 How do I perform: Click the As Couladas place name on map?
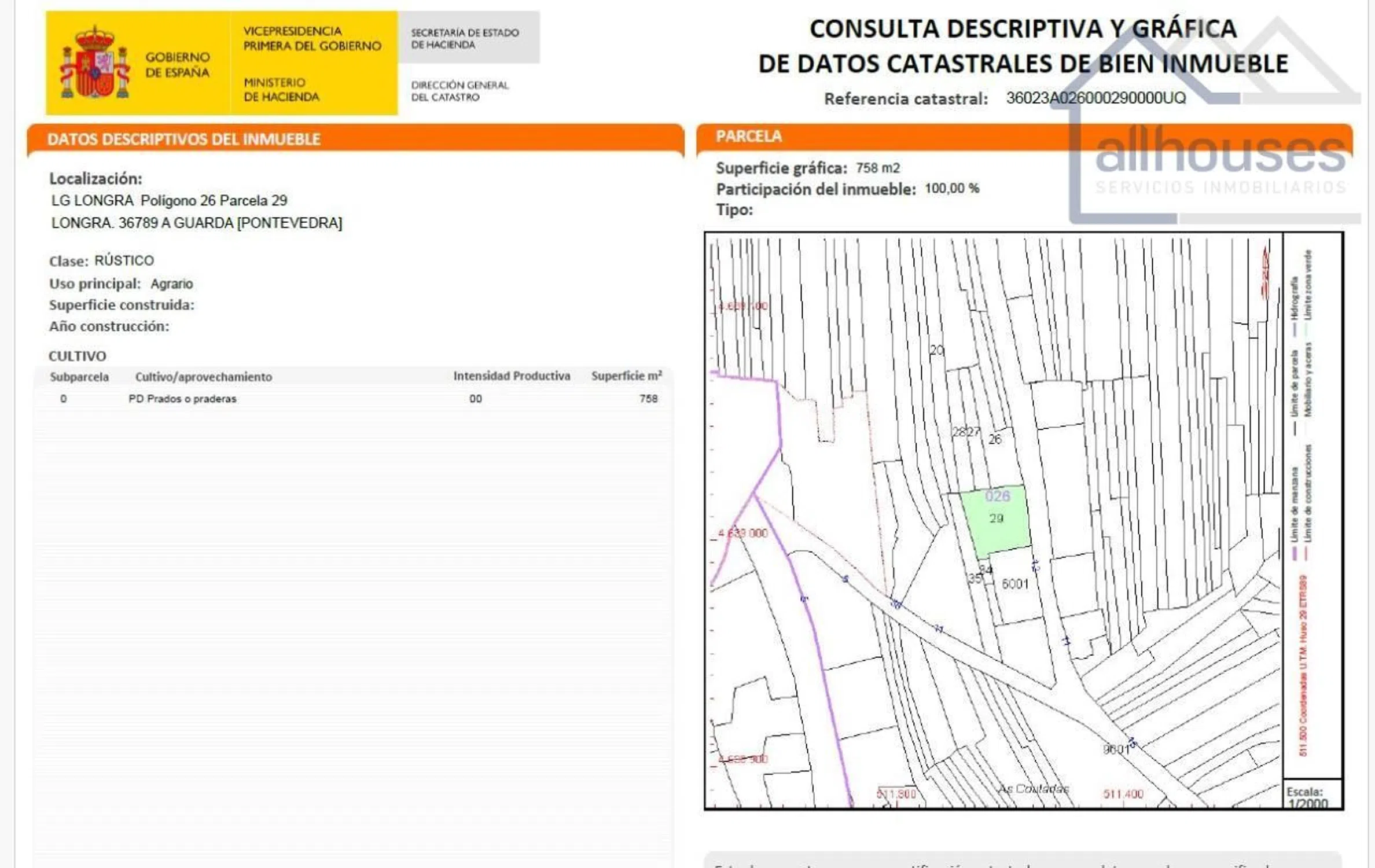click(1033, 789)
